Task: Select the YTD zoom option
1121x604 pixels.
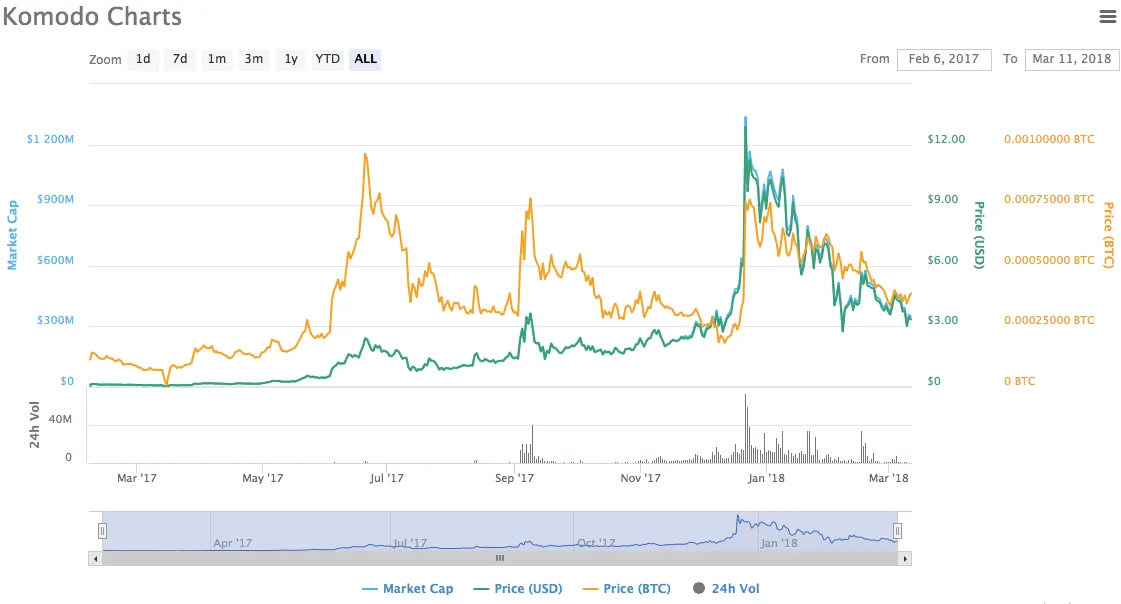Action: coord(327,59)
